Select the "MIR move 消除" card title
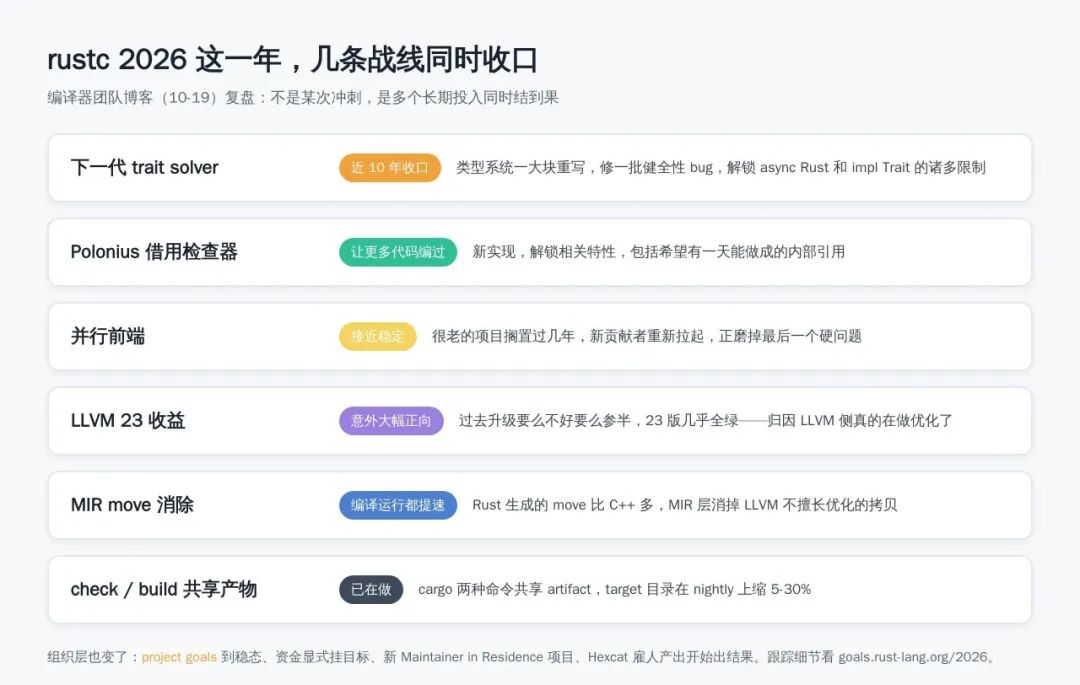Image resolution: width=1080 pixels, height=685 pixels. pyautogui.click(x=132, y=505)
